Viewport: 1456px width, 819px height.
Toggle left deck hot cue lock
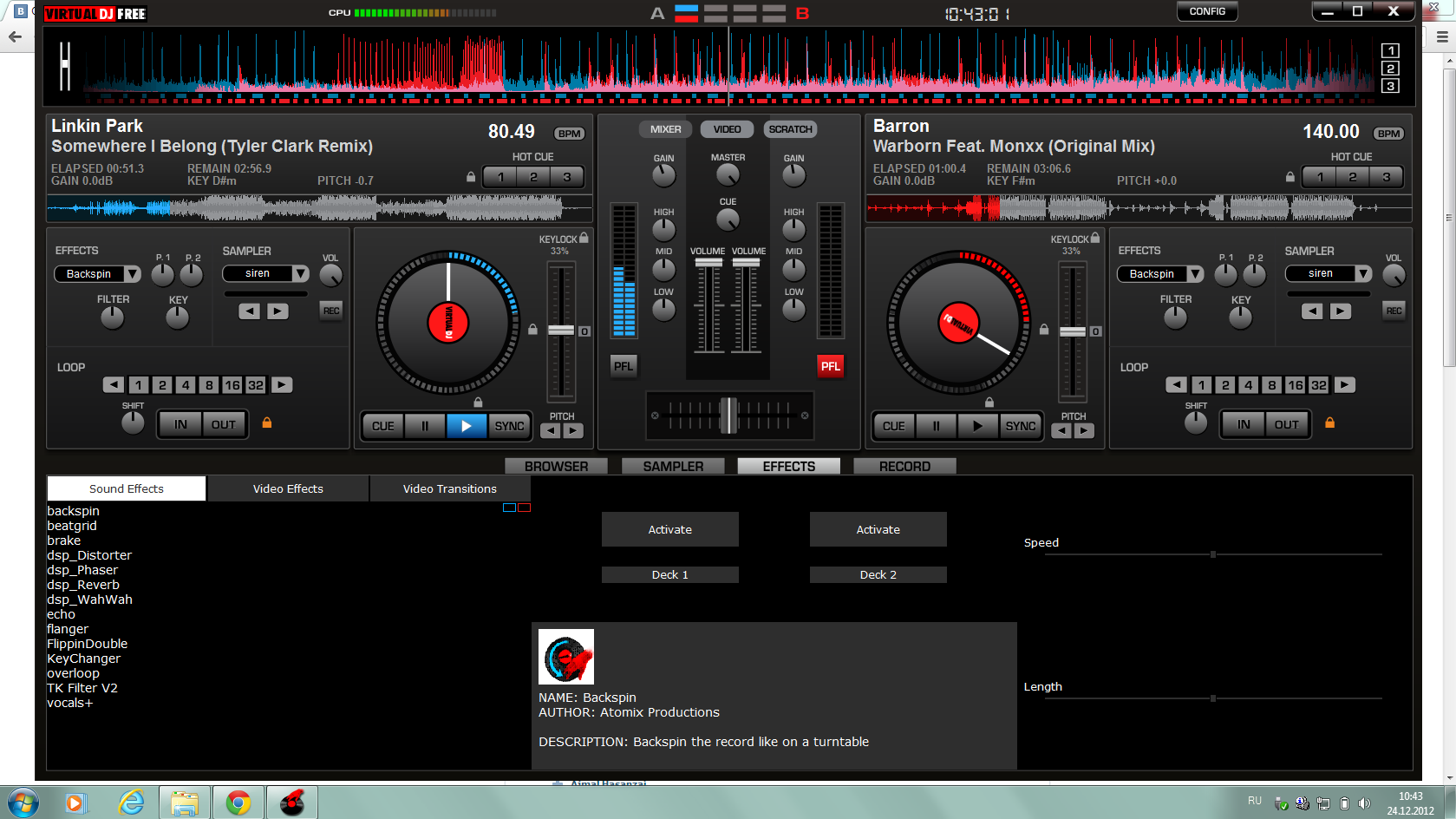tap(471, 176)
